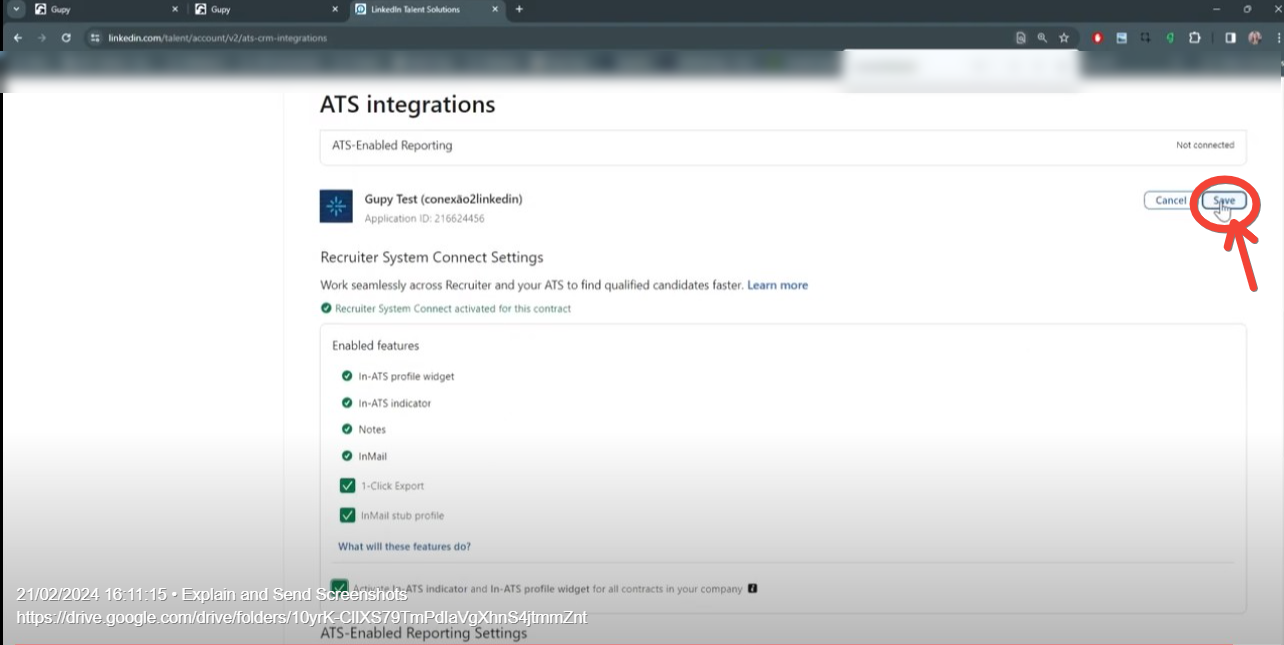Open the Learn more link
Image resolution: width=1284 pixels, height=645 pixels.
(x=777, y=285)
